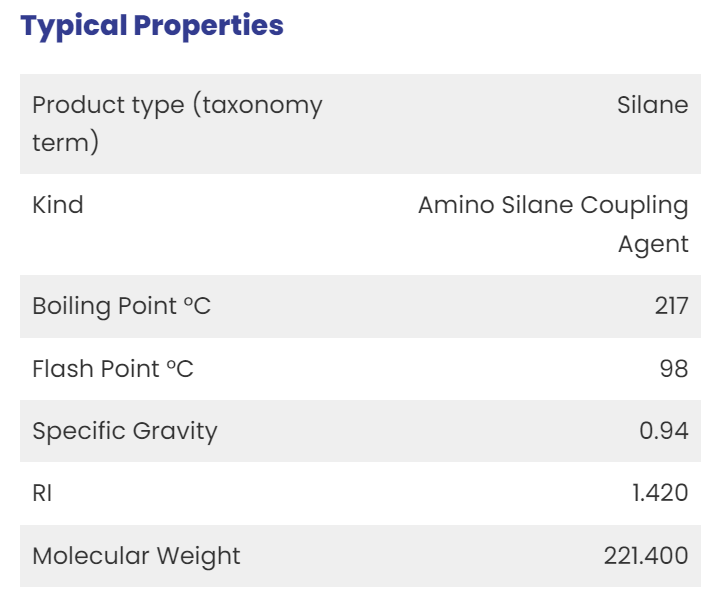Screen dimensions: 717x600
Task: Click the word Gravity in the table
Action: 175,431
